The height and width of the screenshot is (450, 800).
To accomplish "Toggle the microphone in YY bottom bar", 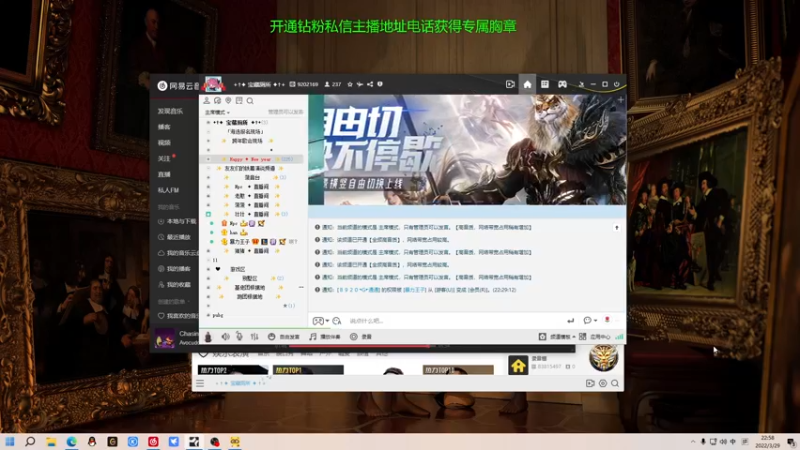I will coord(239,336).
